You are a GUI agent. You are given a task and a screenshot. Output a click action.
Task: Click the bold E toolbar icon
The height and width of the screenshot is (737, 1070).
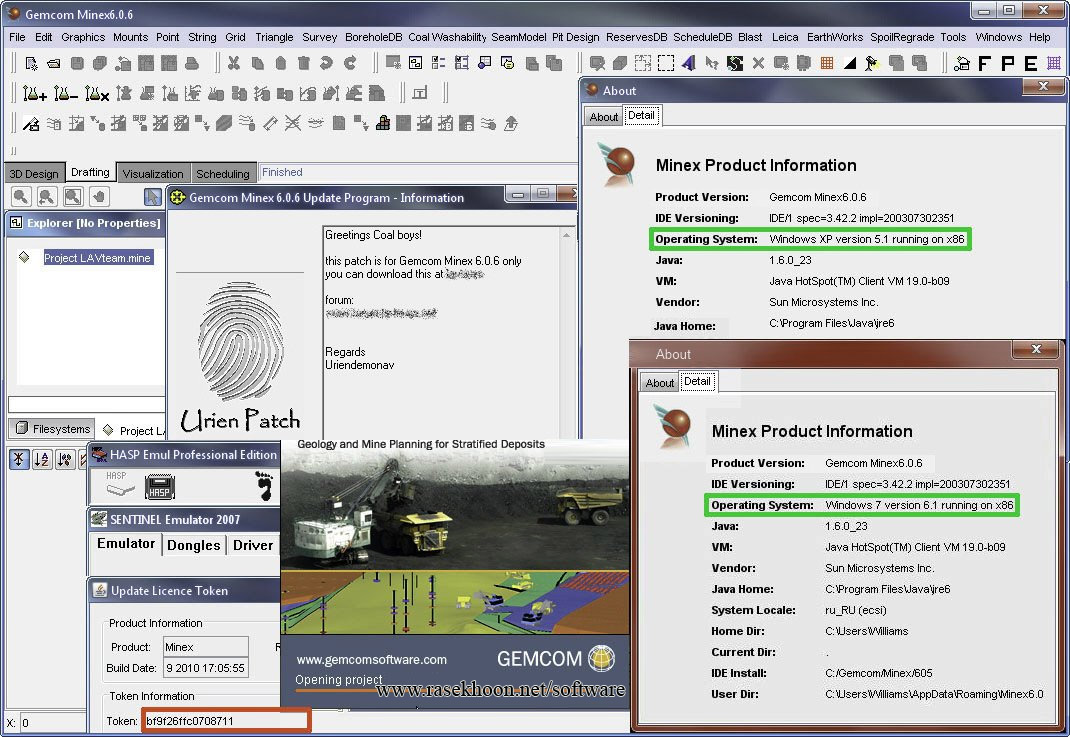pos(1030,64)
